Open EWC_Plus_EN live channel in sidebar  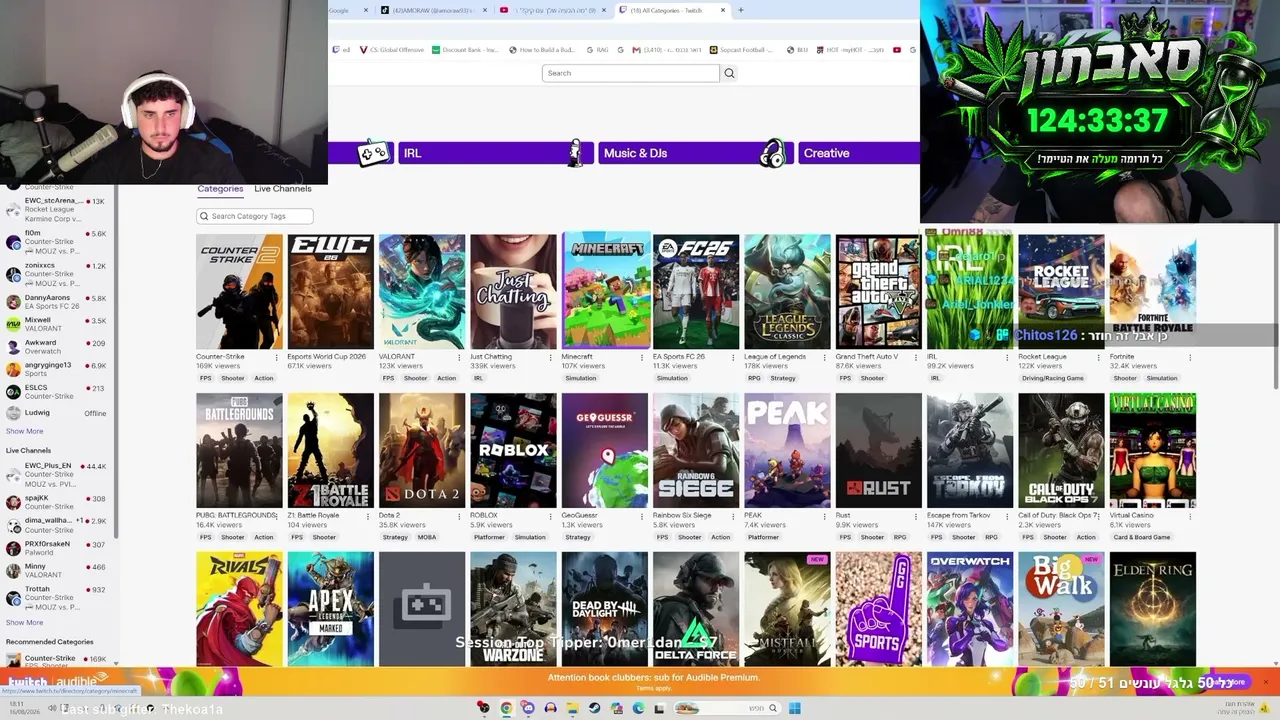click(56, 474)
